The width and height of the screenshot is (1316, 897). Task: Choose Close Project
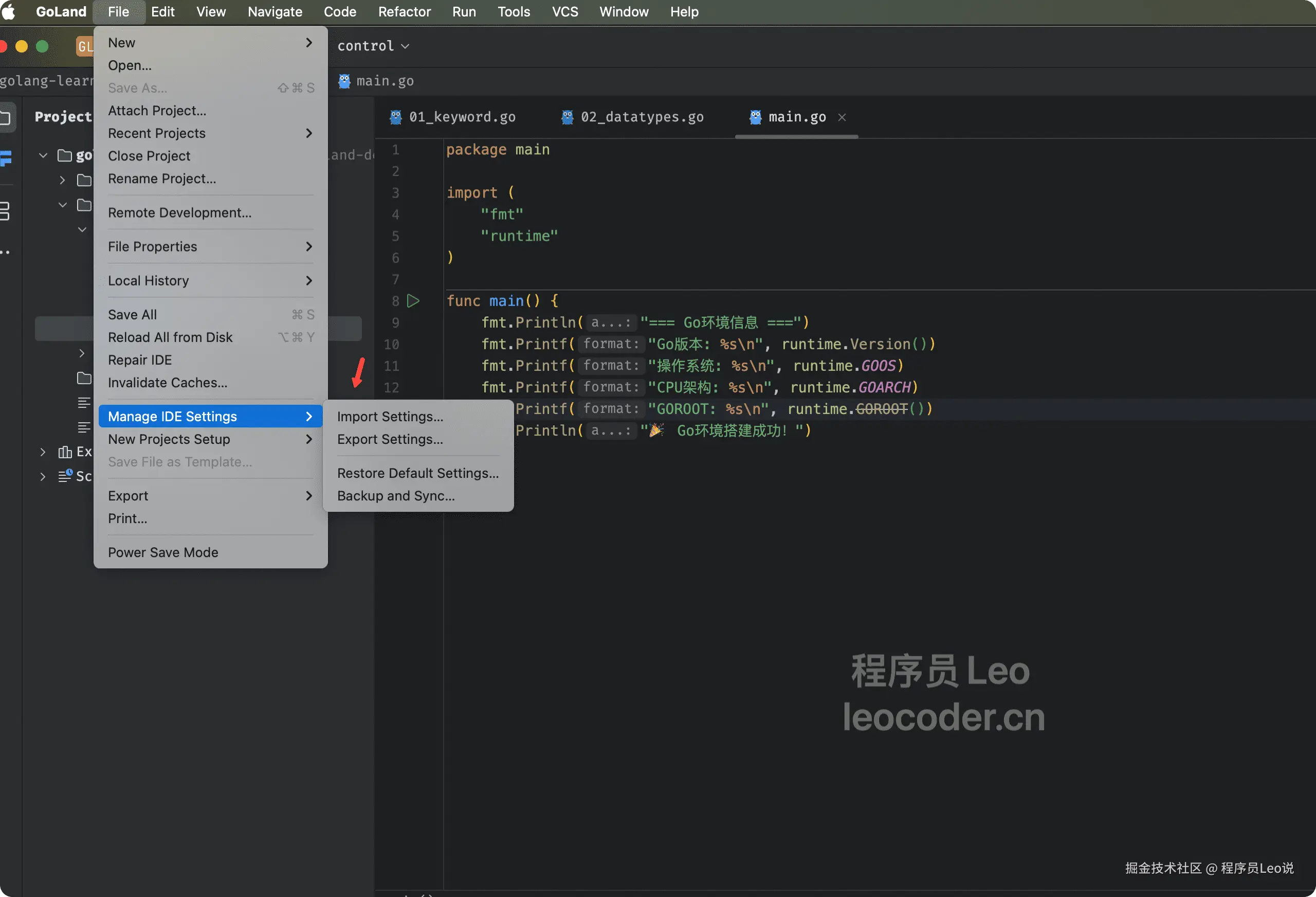pos(210,156)
